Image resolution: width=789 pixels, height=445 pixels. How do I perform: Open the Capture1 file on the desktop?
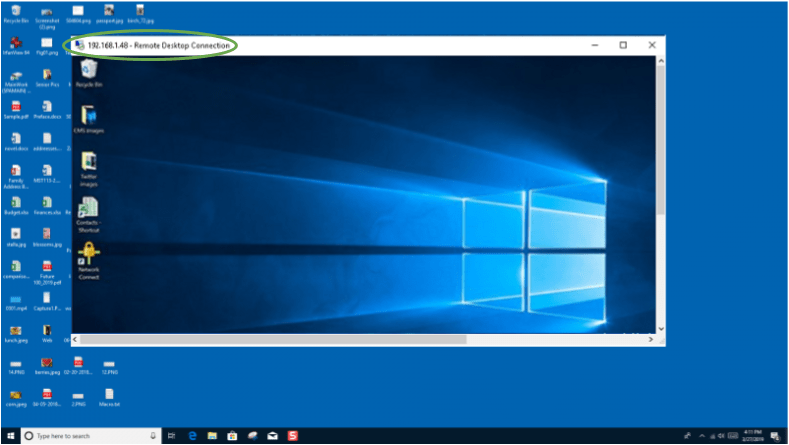(47, 302)
